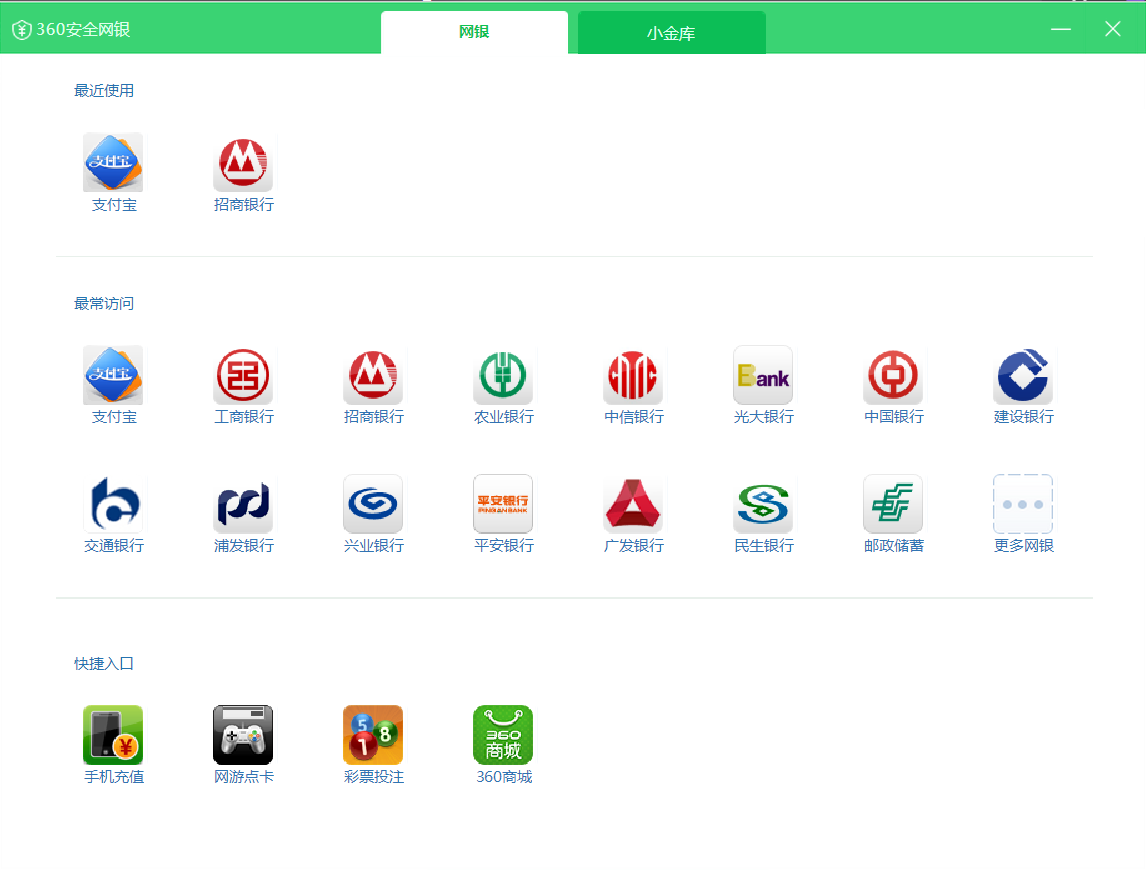
Task: Open the 工商银行 bank icon
Action: 243,375
